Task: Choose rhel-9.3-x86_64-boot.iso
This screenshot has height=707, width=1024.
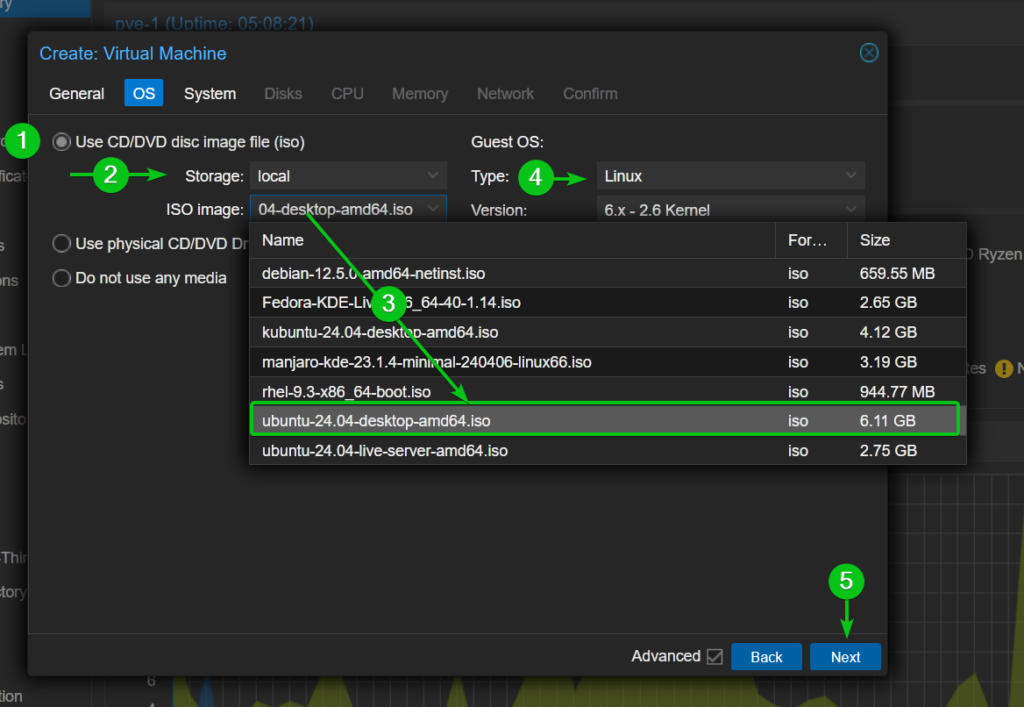Action: [607, 392]
